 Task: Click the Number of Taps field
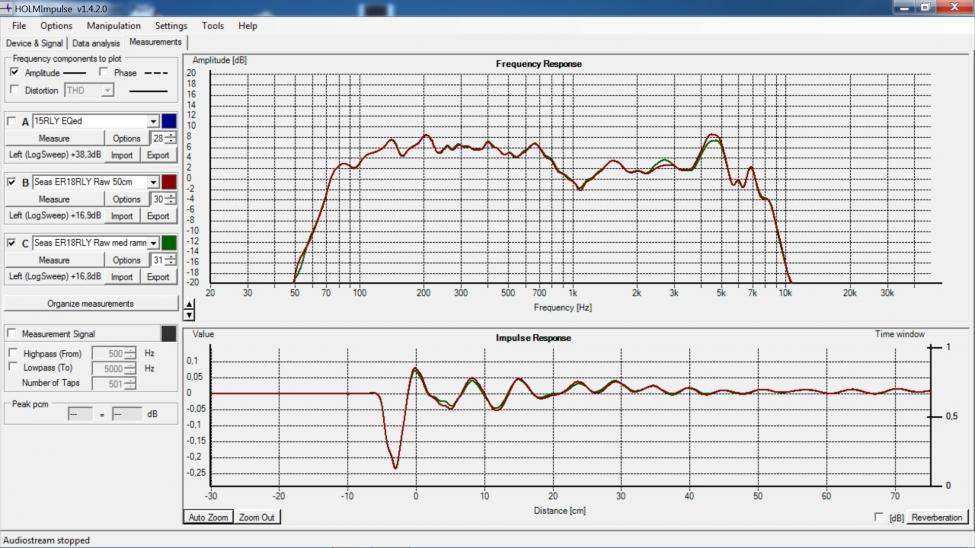point(114,384)
